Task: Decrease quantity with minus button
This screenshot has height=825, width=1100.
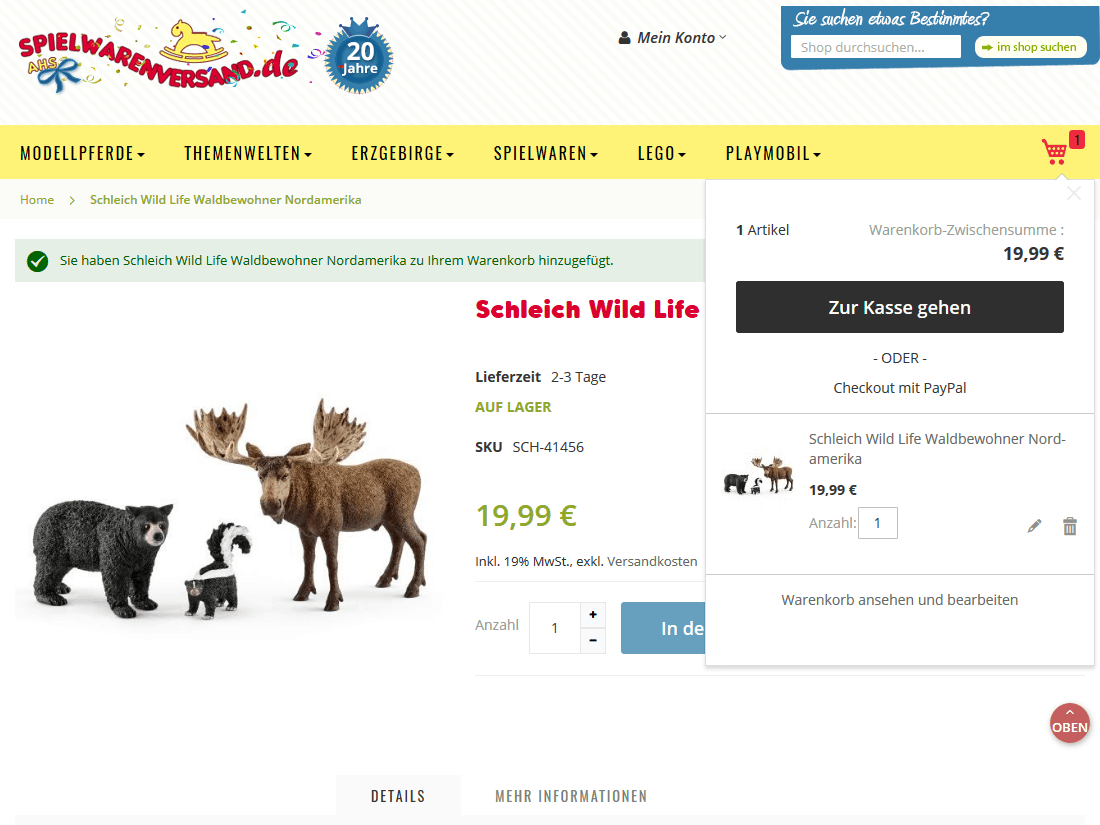Action: (593, 640)
